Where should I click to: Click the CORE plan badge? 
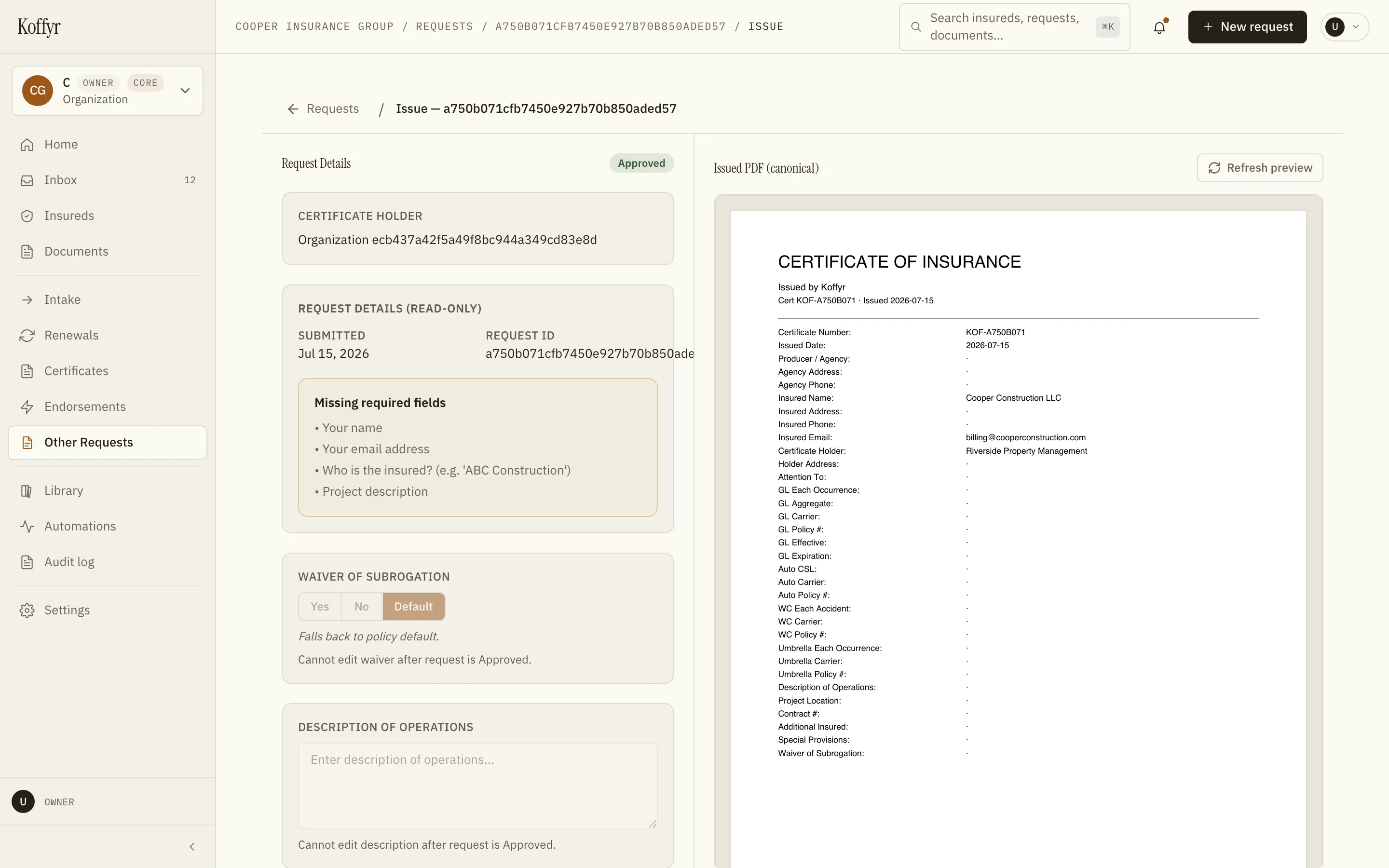pyautogui.click(x=145, y=82)
